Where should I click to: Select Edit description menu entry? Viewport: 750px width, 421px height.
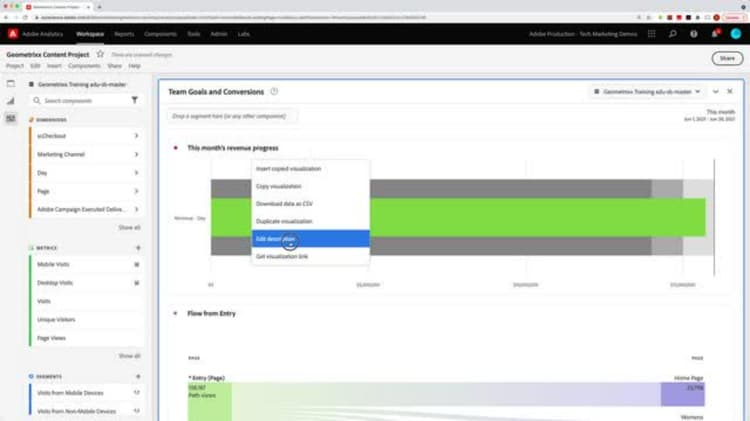310,239
